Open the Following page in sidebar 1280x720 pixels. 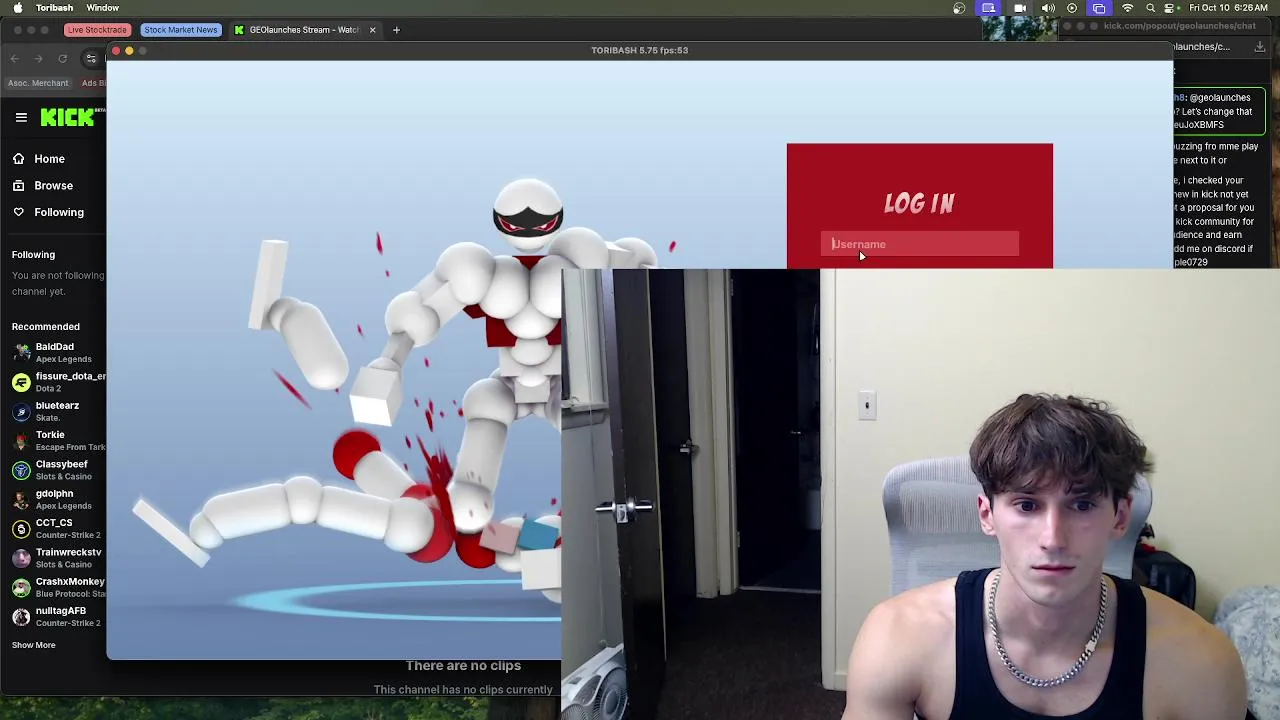[58, 212]
